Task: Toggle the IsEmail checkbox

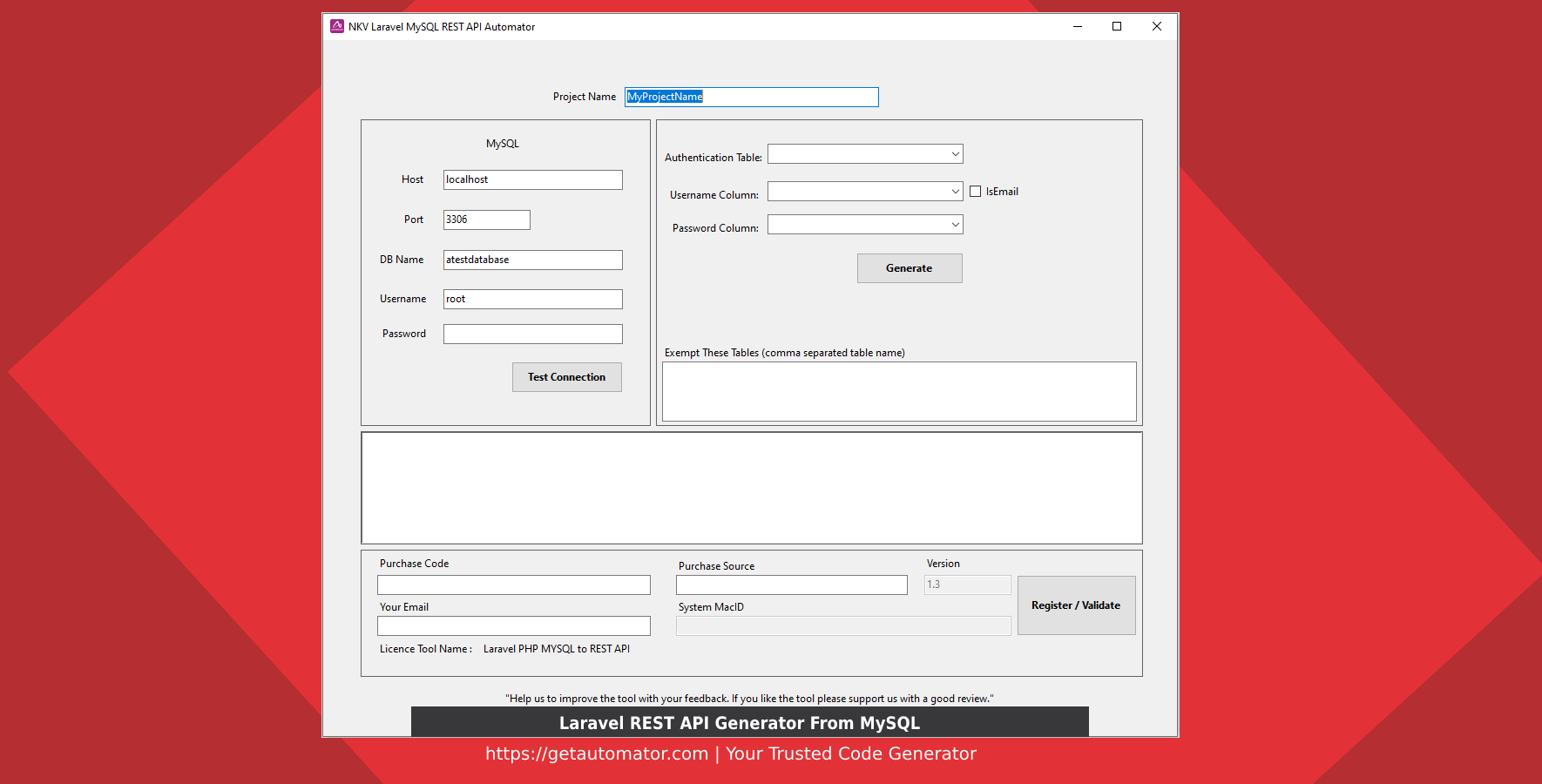Action: [x=976, y=192]
